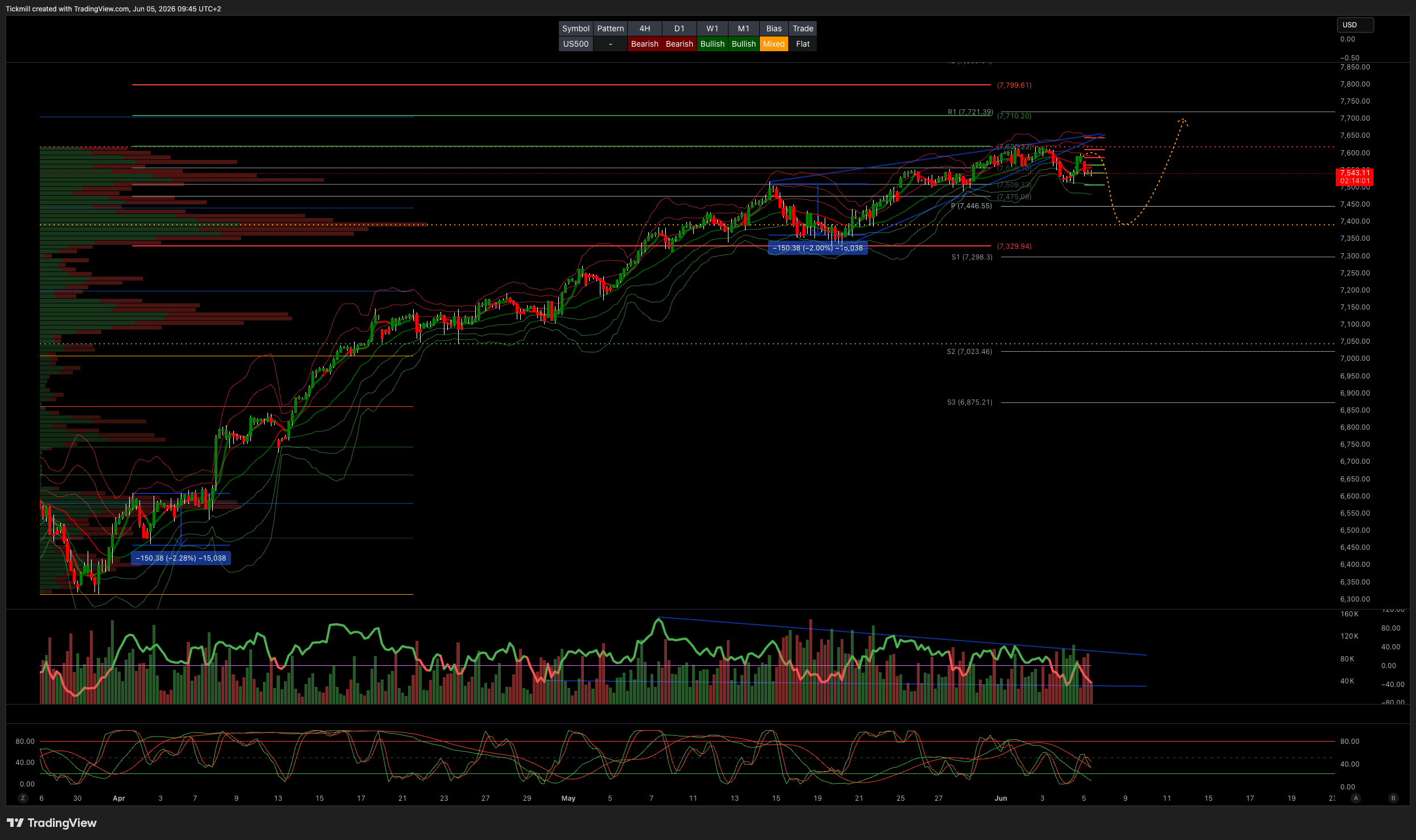Click the Bearish cell under D1
Image resolution: width=1416 pixels, height=840 pixels.
pos(679,44)
